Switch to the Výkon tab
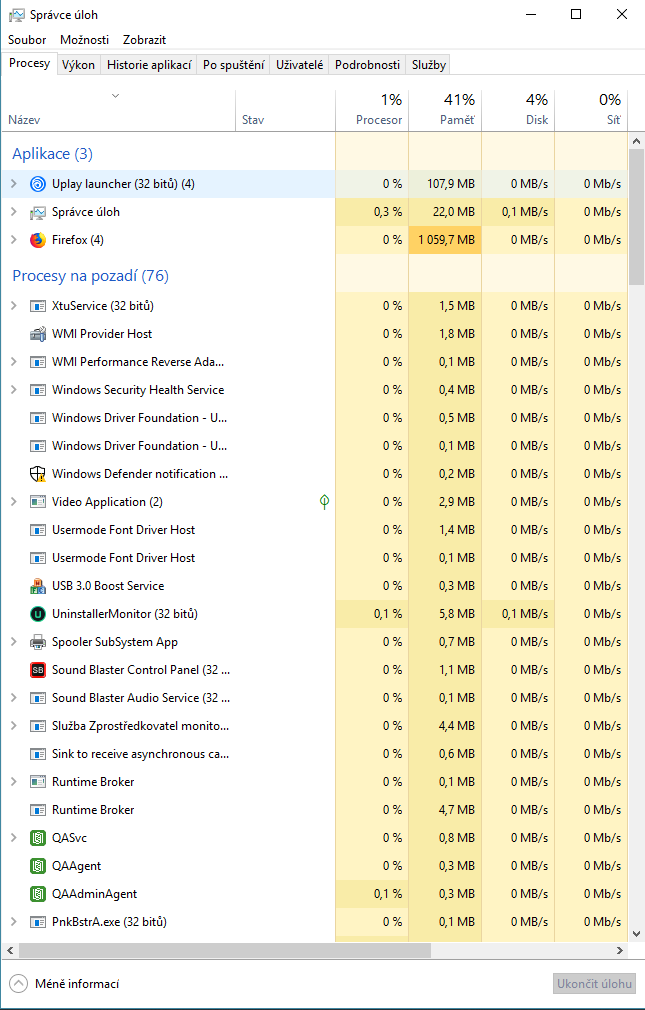Viewport: 645px width, 1010px height. click(78, 65)
